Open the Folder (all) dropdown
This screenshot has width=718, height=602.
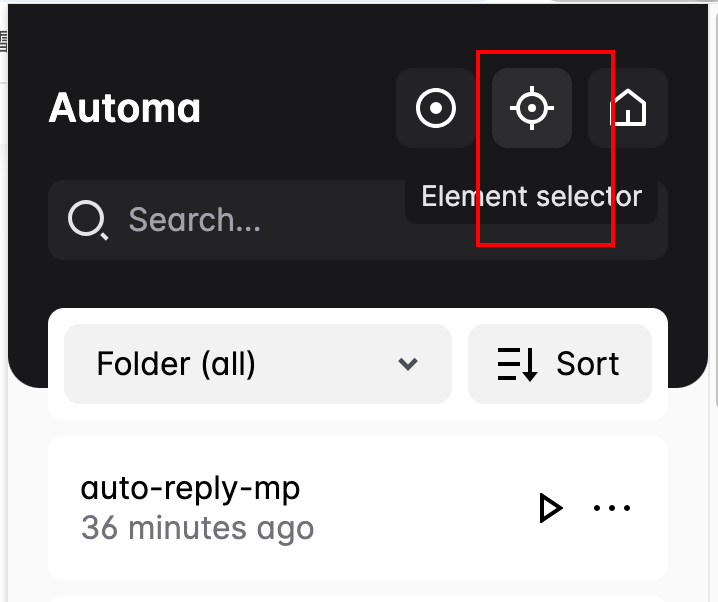[257, 364]
